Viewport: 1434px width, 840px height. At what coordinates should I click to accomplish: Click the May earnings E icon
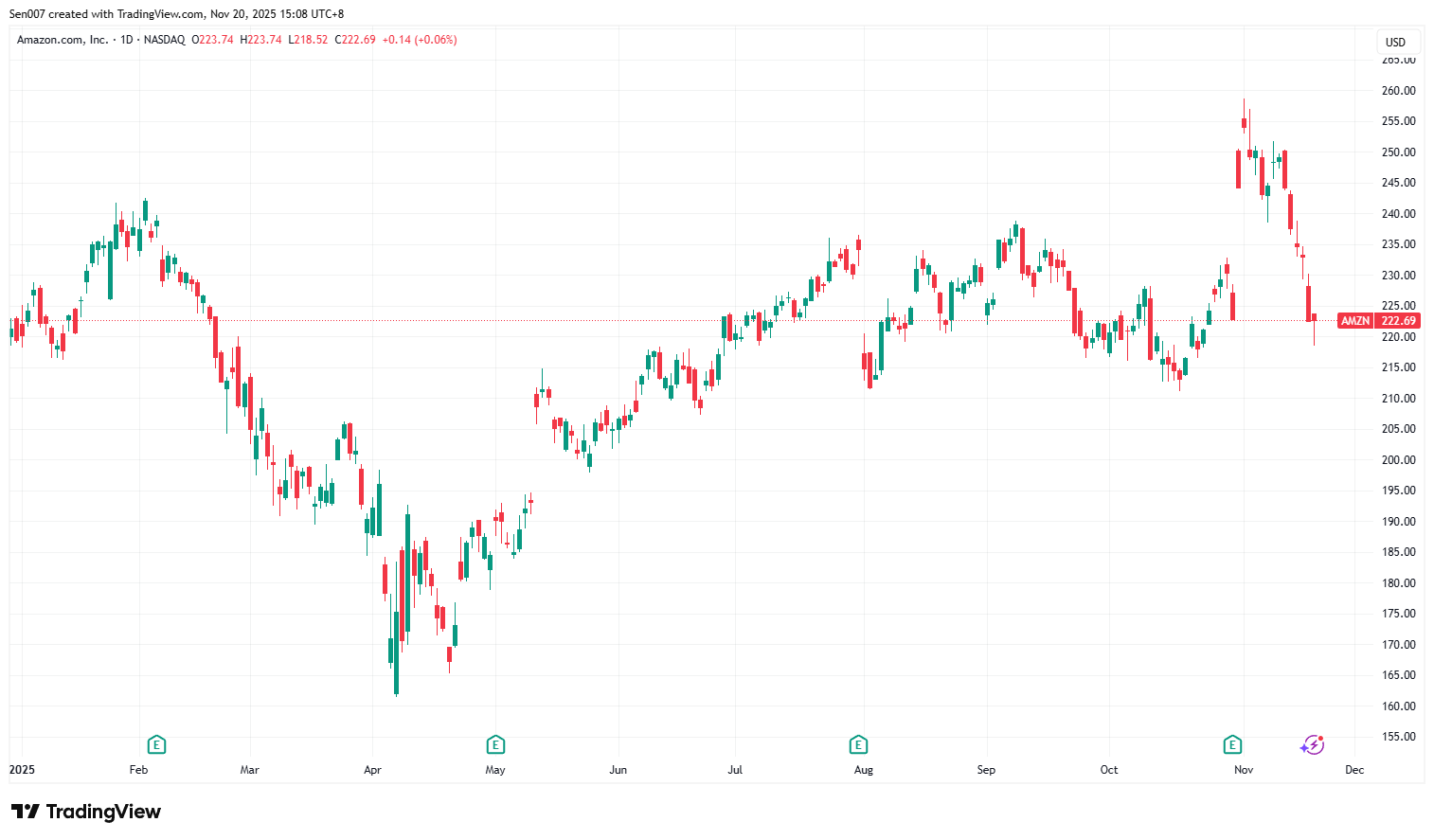pos(495,745)
